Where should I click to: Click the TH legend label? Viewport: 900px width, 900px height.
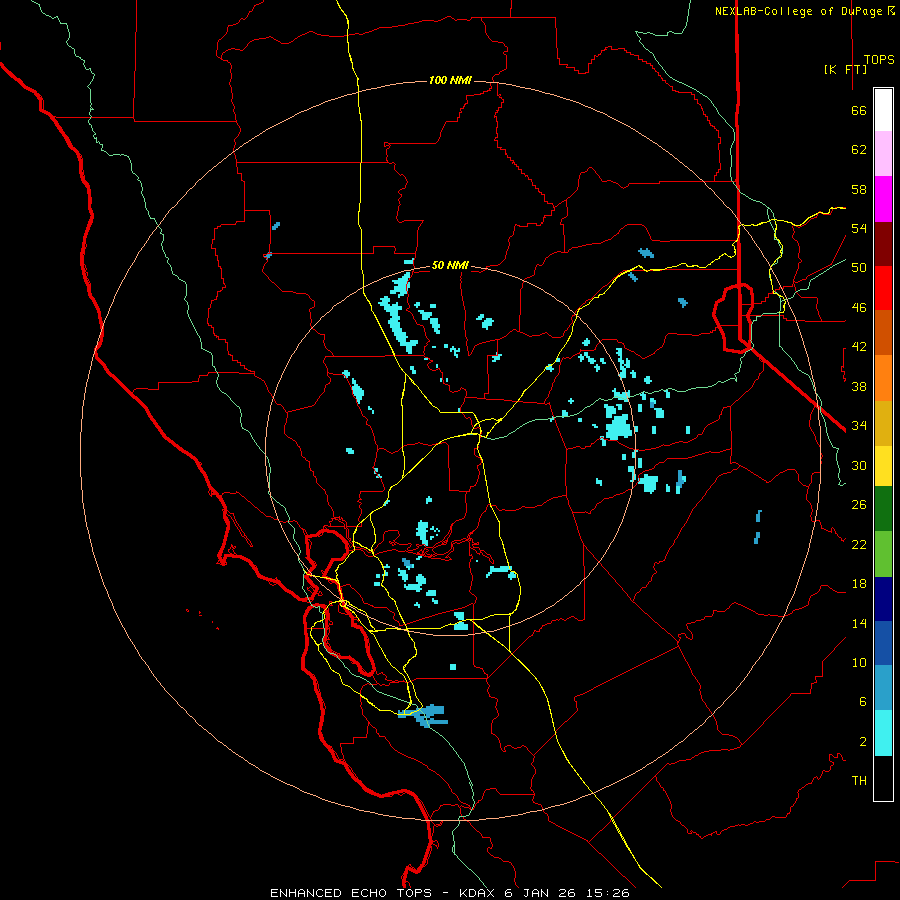(x=859, y=781)
